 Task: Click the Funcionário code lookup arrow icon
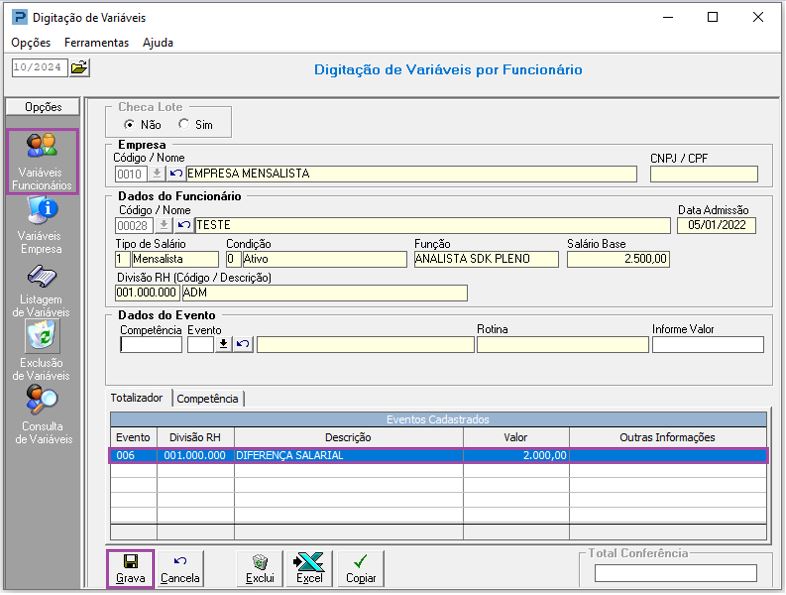[x=163, y=225]
